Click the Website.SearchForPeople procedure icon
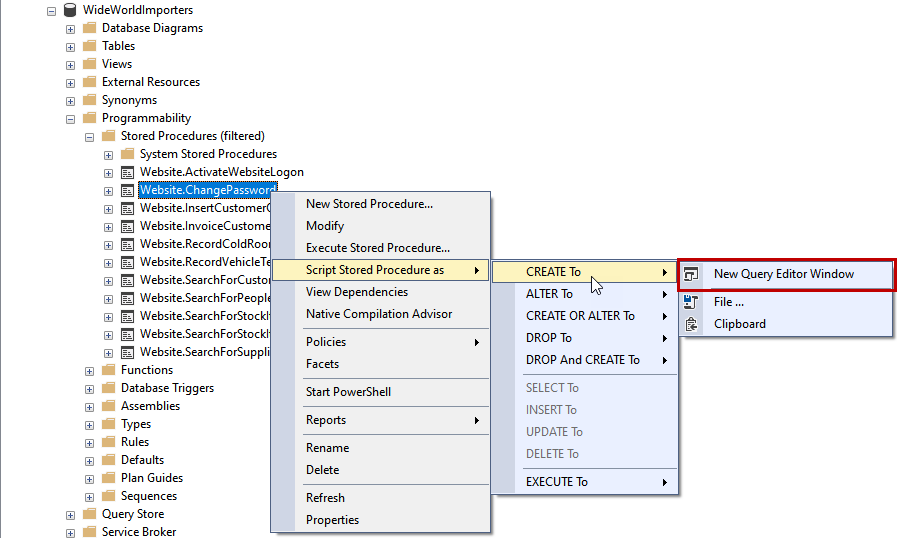This screenshot has height=538, width=897. [x=128, y=298]
